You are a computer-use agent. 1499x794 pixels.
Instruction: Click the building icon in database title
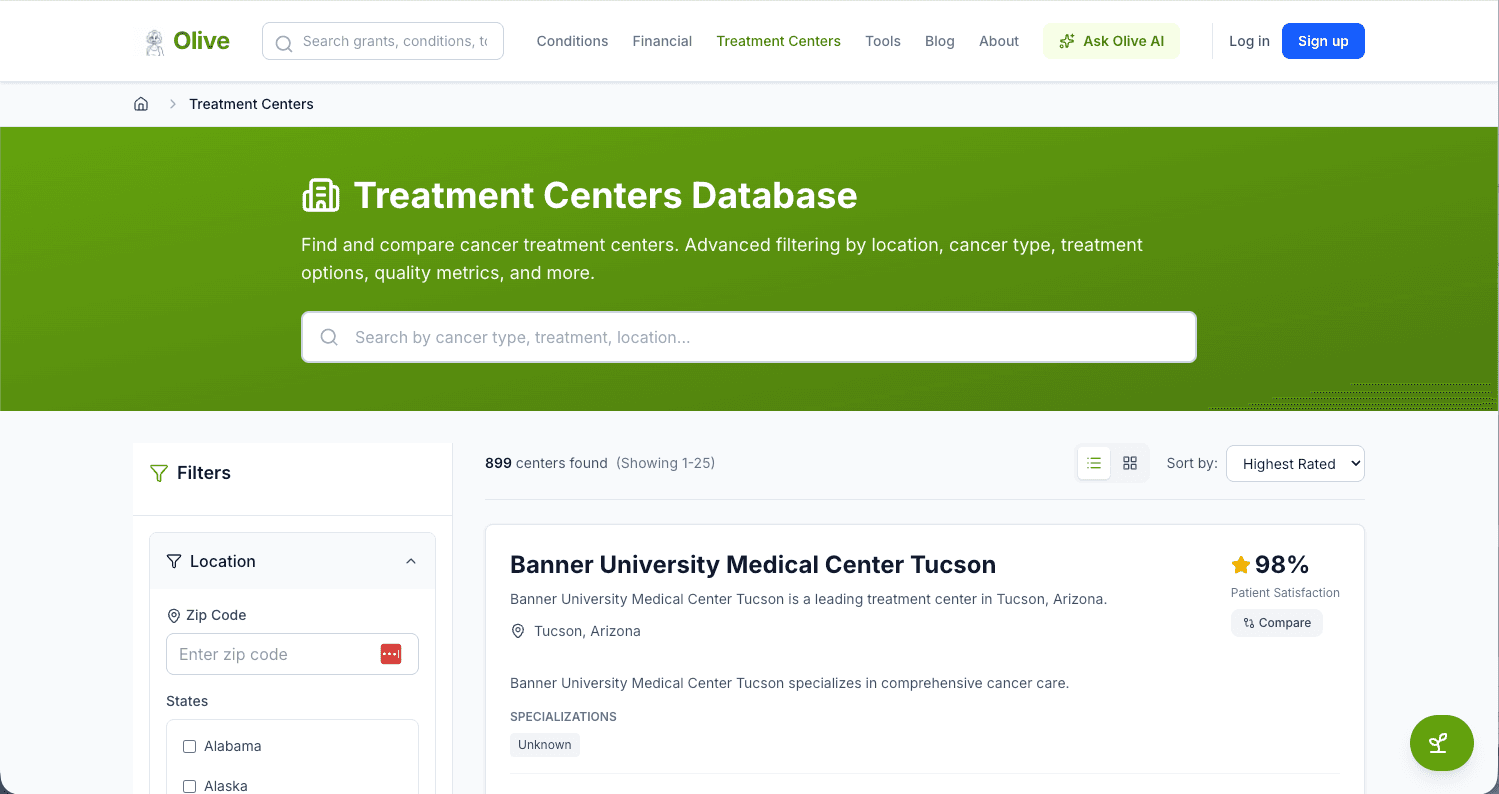click(x=321, y=195)
